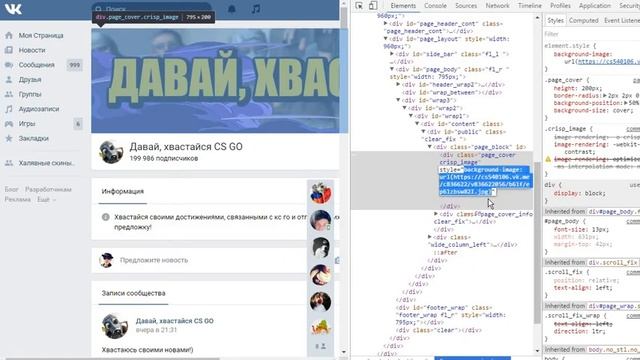The image size is (640, 360).
Task: Open the Sources tab in DevTools
Action: pyautogui.click(x=466, y=6)
